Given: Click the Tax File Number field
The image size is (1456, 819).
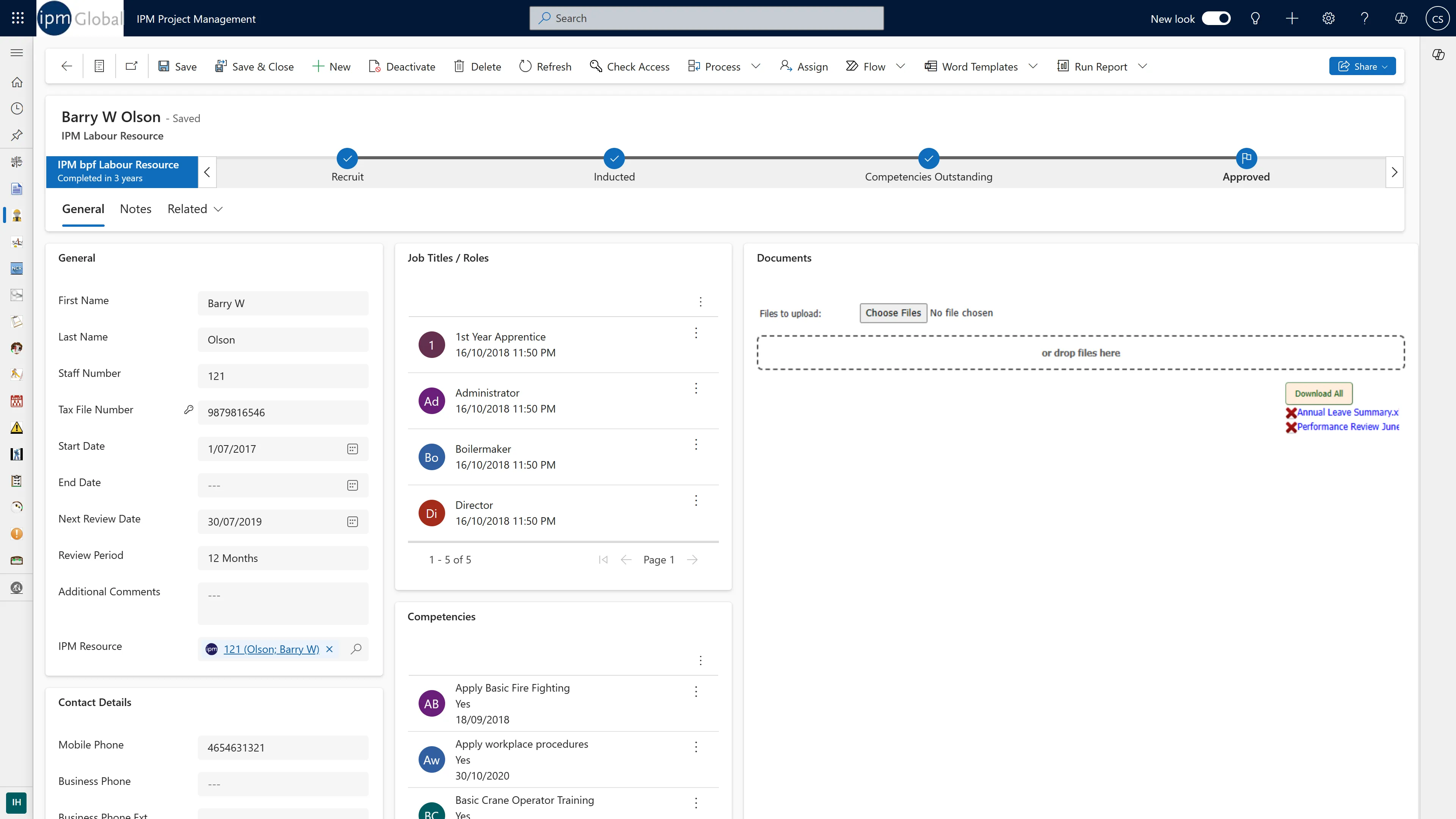Looking at the screenshot, I should pyautogui.click(x=282, y=413).
